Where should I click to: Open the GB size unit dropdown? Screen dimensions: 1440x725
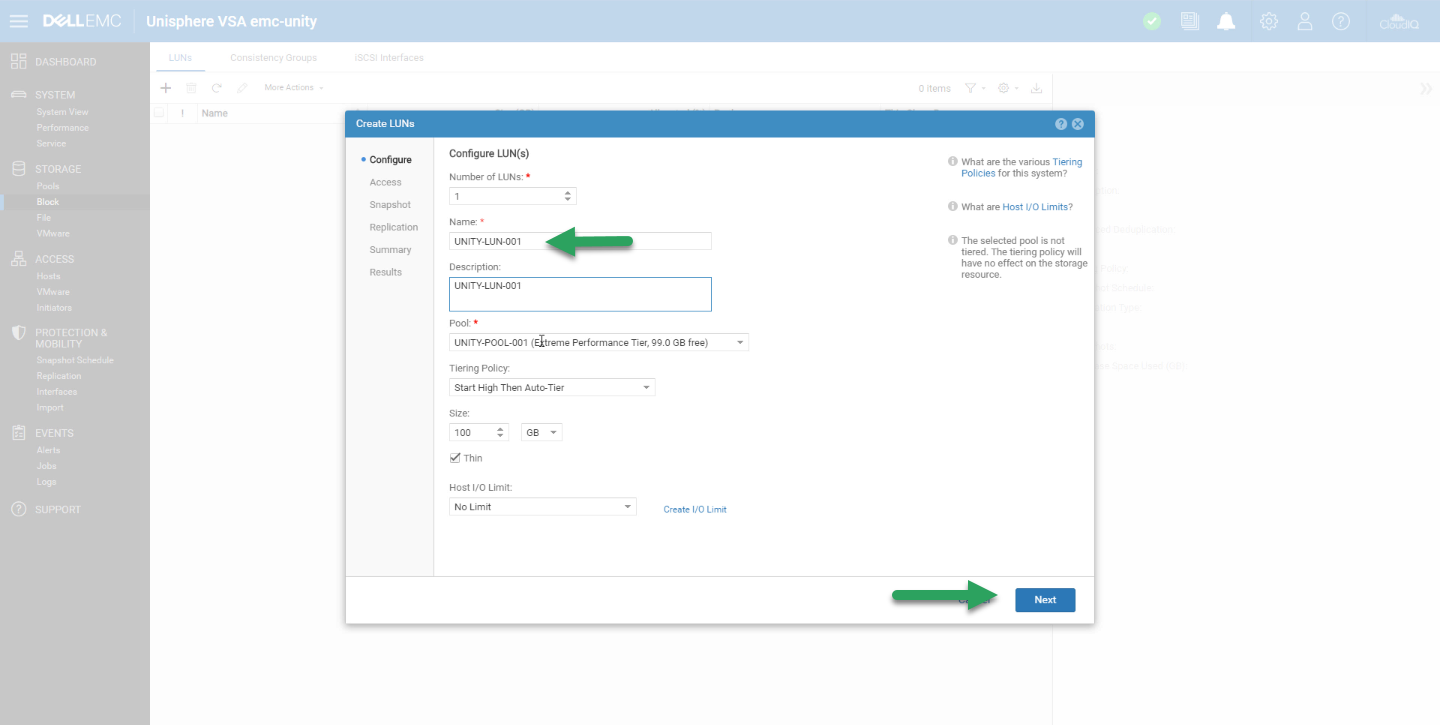542,432
